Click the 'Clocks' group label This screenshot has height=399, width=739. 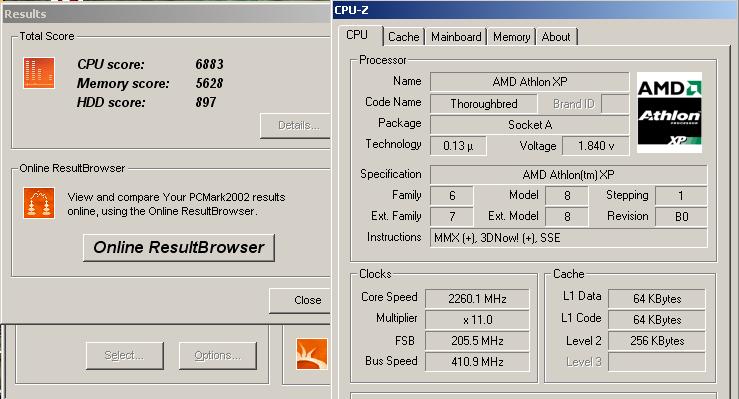[375, 274]
